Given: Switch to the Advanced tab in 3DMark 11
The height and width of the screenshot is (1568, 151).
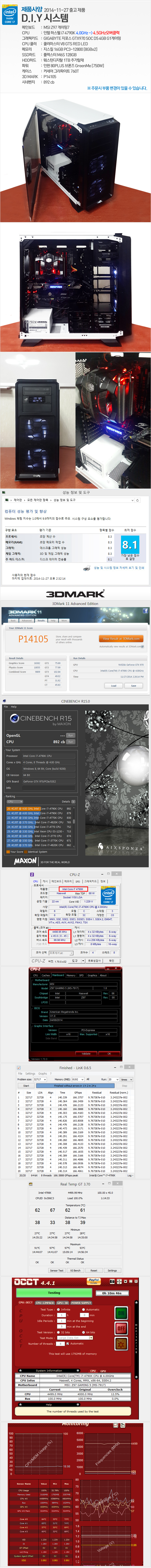Looking at the screenshot, I should pyautogui.click(x=26, y=621).
